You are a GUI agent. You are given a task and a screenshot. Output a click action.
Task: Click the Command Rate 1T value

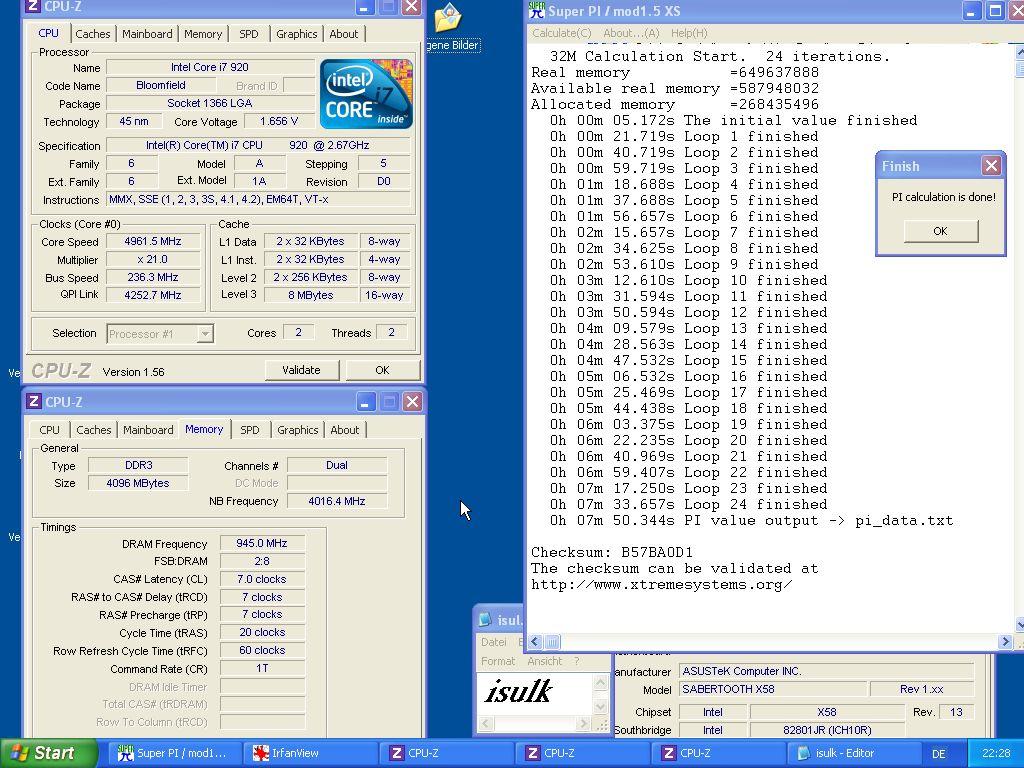(x=262, y=668)
